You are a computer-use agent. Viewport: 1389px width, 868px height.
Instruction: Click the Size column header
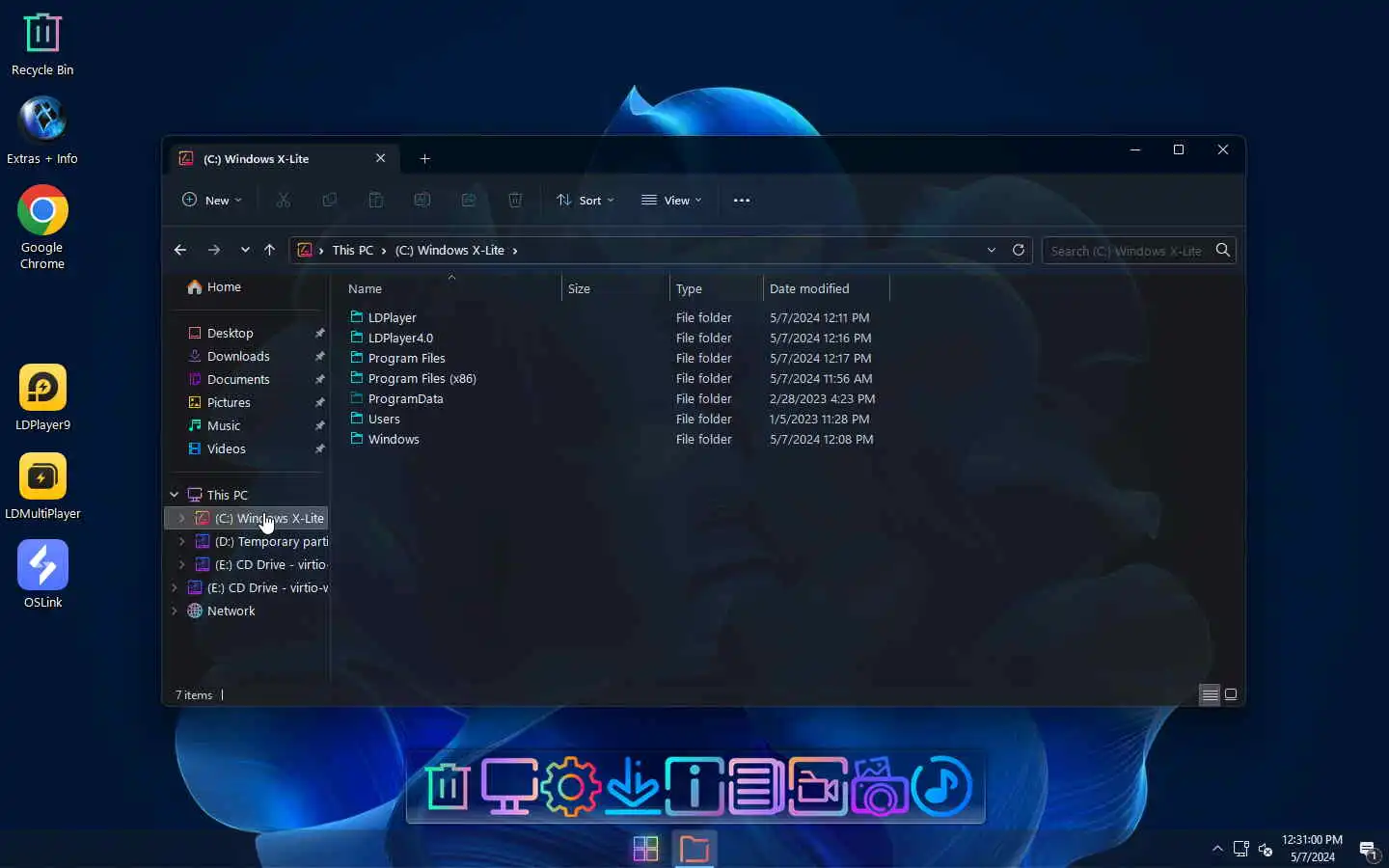(x=615, y=288)
